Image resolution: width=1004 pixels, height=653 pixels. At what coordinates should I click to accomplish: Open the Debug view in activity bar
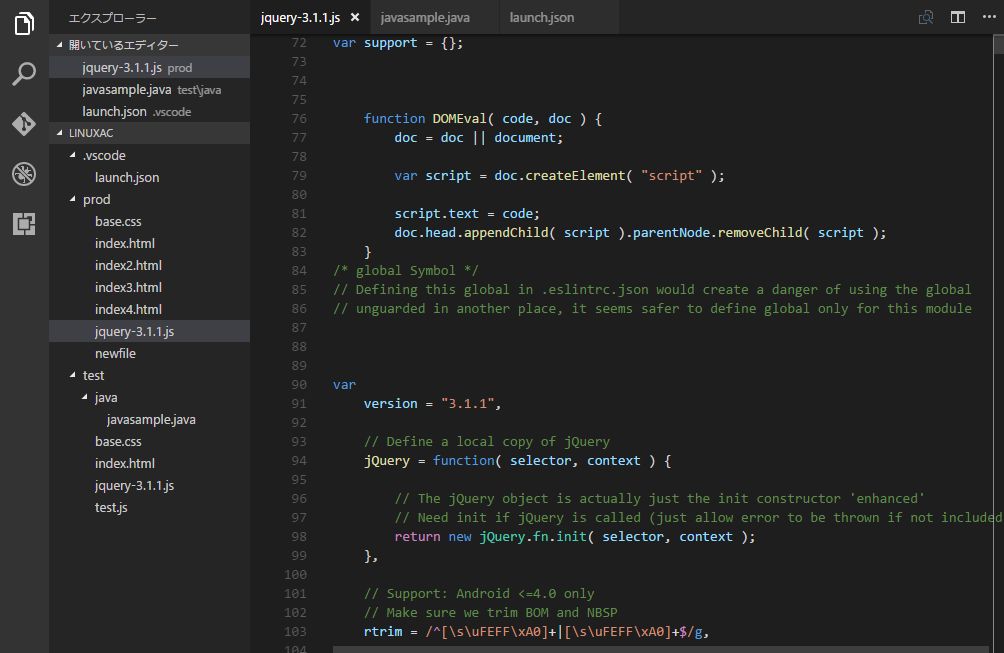(x=24, y=174)
